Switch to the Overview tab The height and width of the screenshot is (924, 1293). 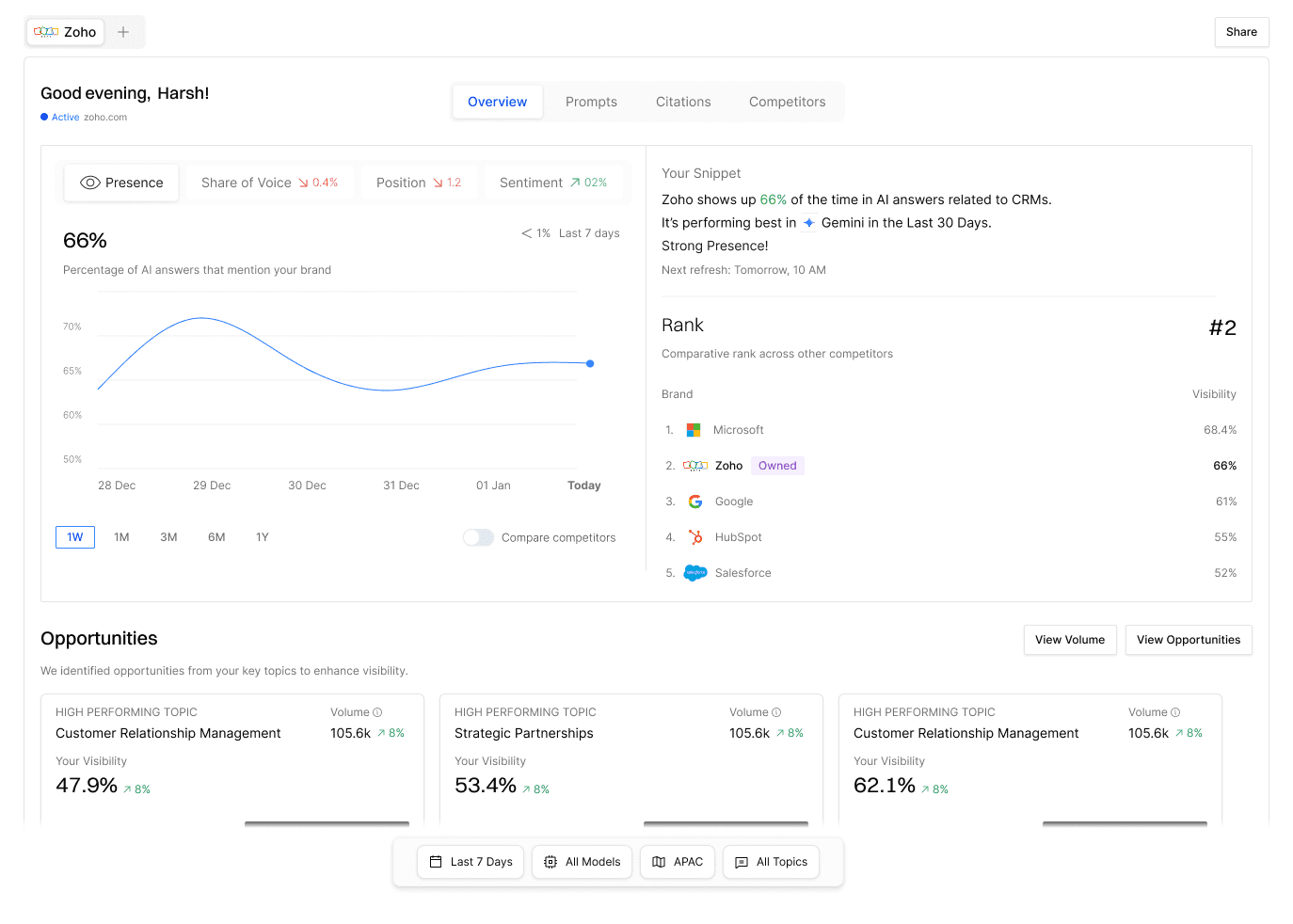click(x=498, y=102)
